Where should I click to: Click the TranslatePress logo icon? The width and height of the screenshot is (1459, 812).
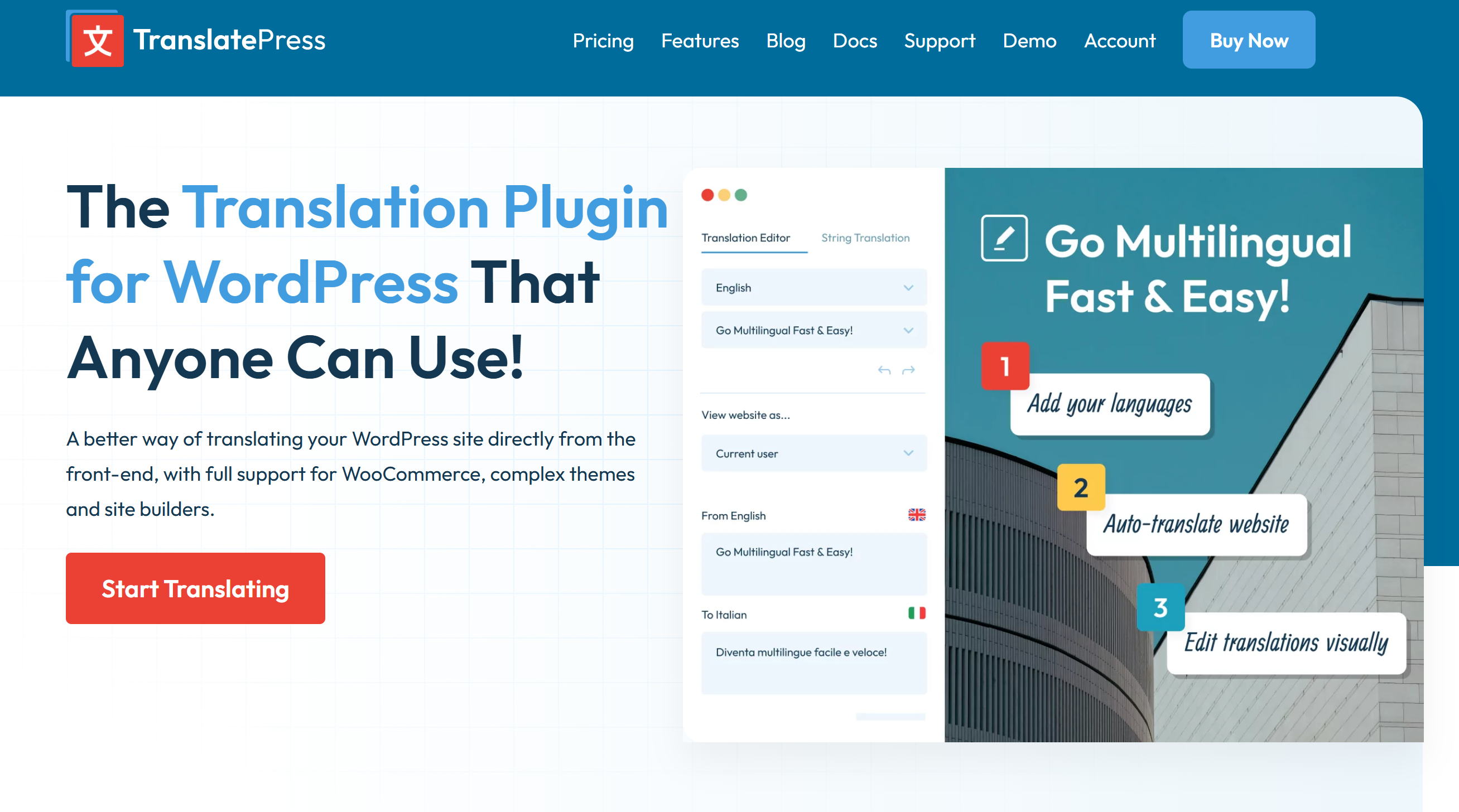click(95, 38)
